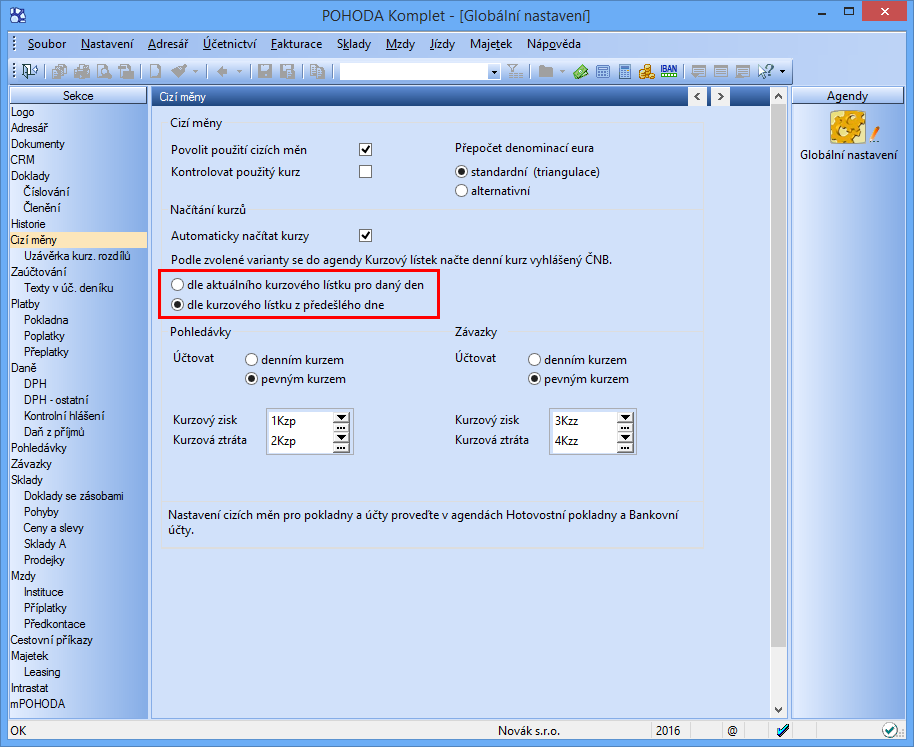Screen dimensions: 914x747
Task: Click ellipsis button for 4Kzz field
Action: tap(625, 448)
